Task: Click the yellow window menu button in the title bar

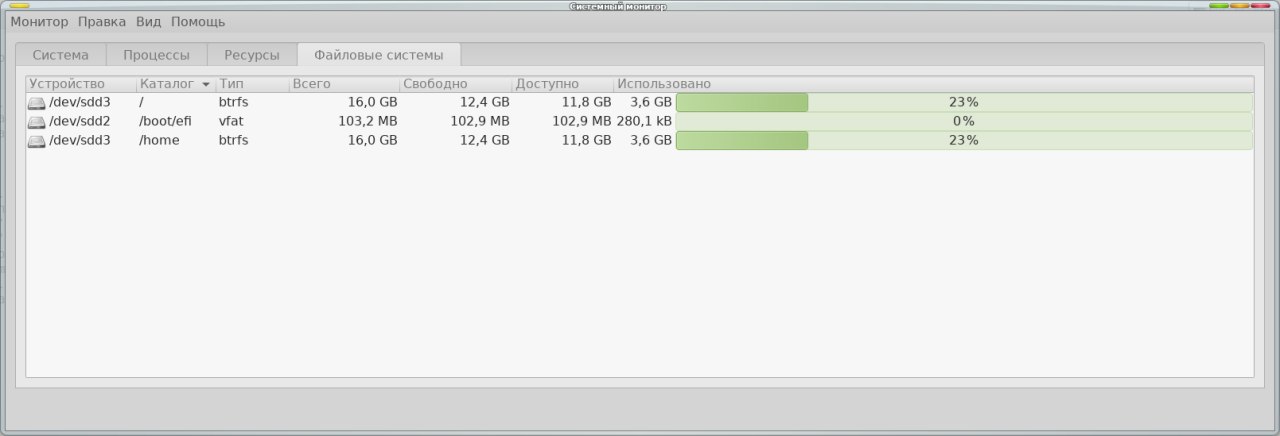Action: (x=19, y=6)
